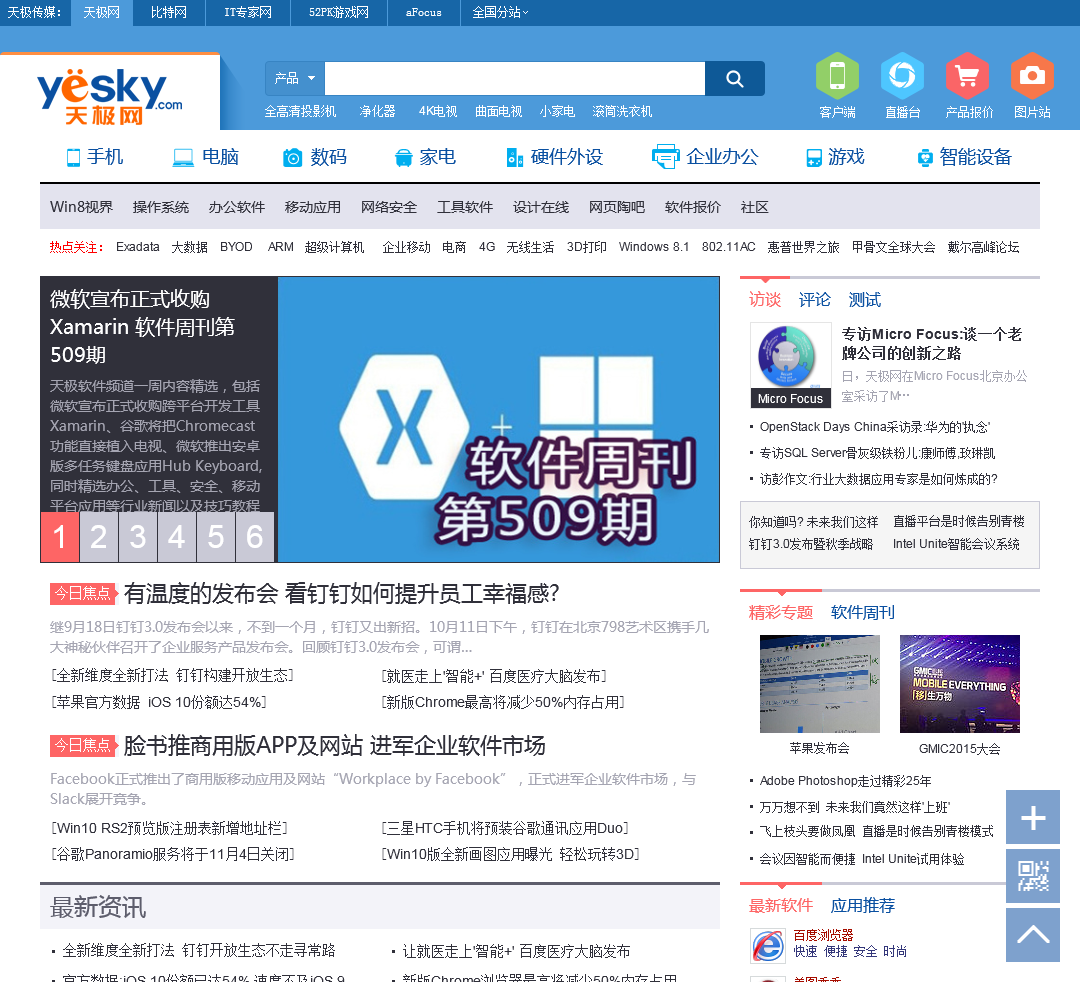
Task: Open 比特网 in top bar
Action: 169,12
